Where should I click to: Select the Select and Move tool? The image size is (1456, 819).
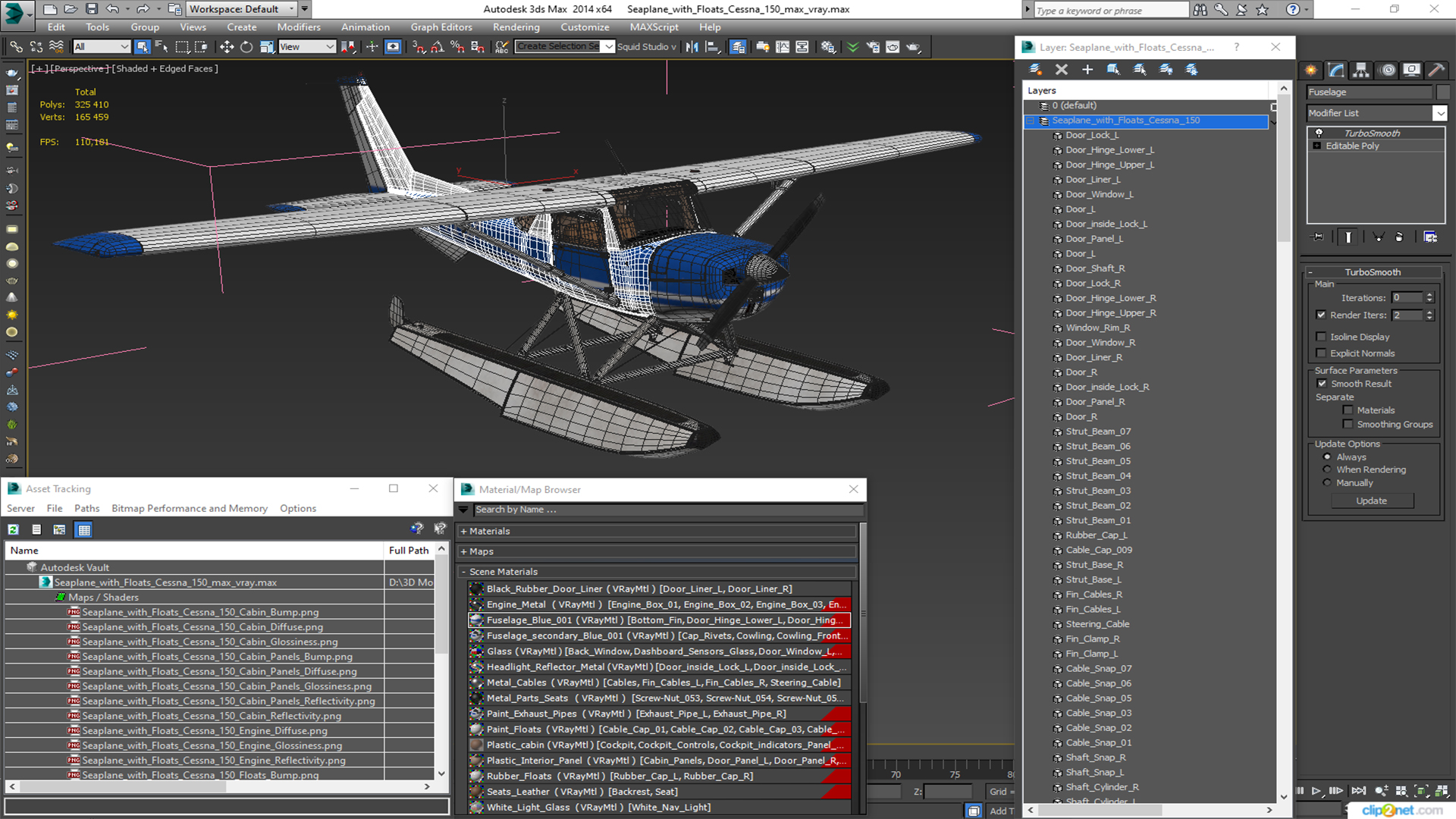[227, 47]
